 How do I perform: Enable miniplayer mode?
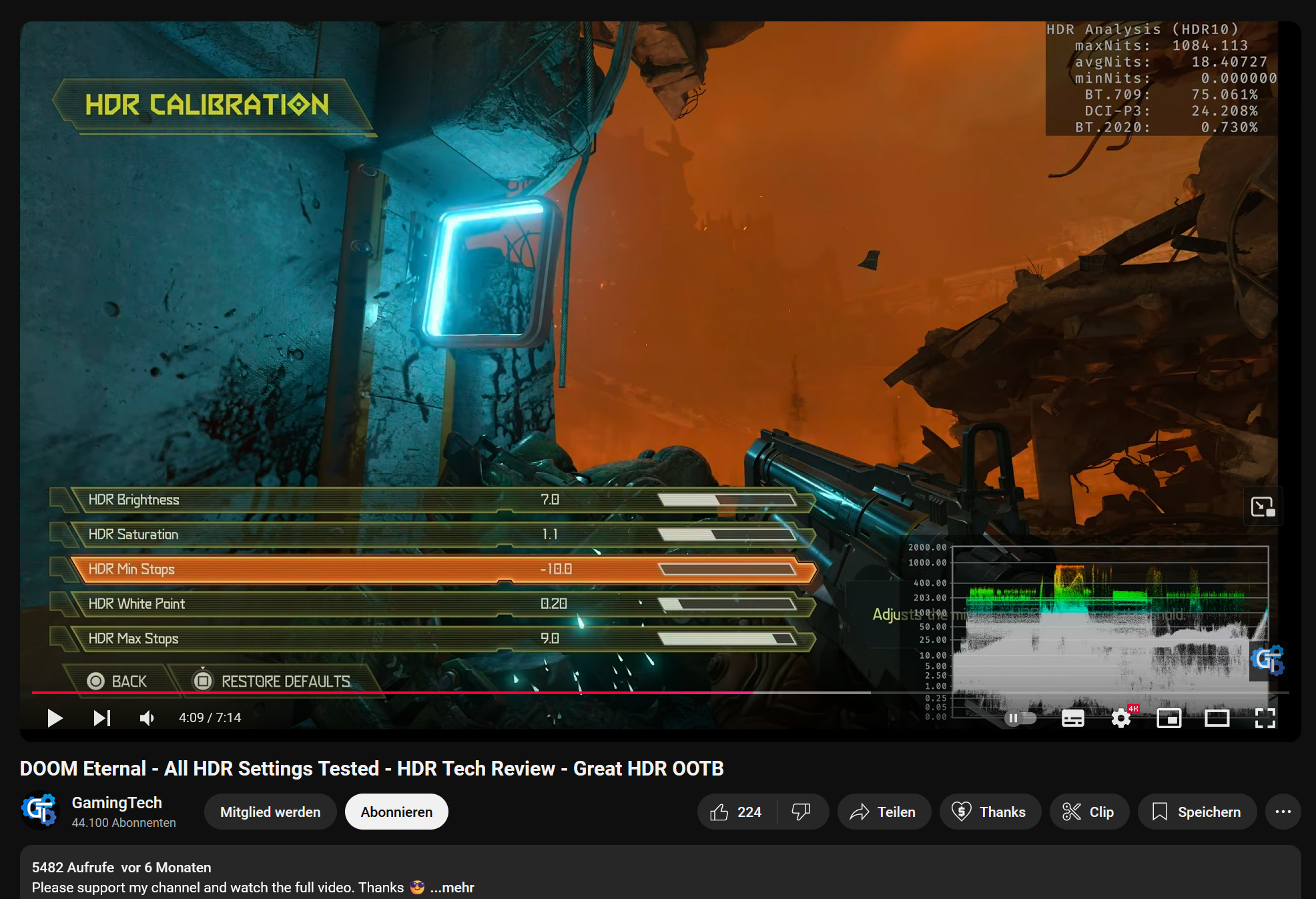point(1169,718)
